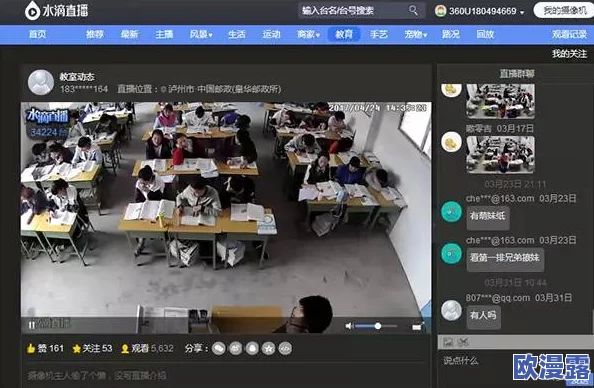Click the 807***@qq.com user avatar
The image size is (594, 388).
(451, 310)
